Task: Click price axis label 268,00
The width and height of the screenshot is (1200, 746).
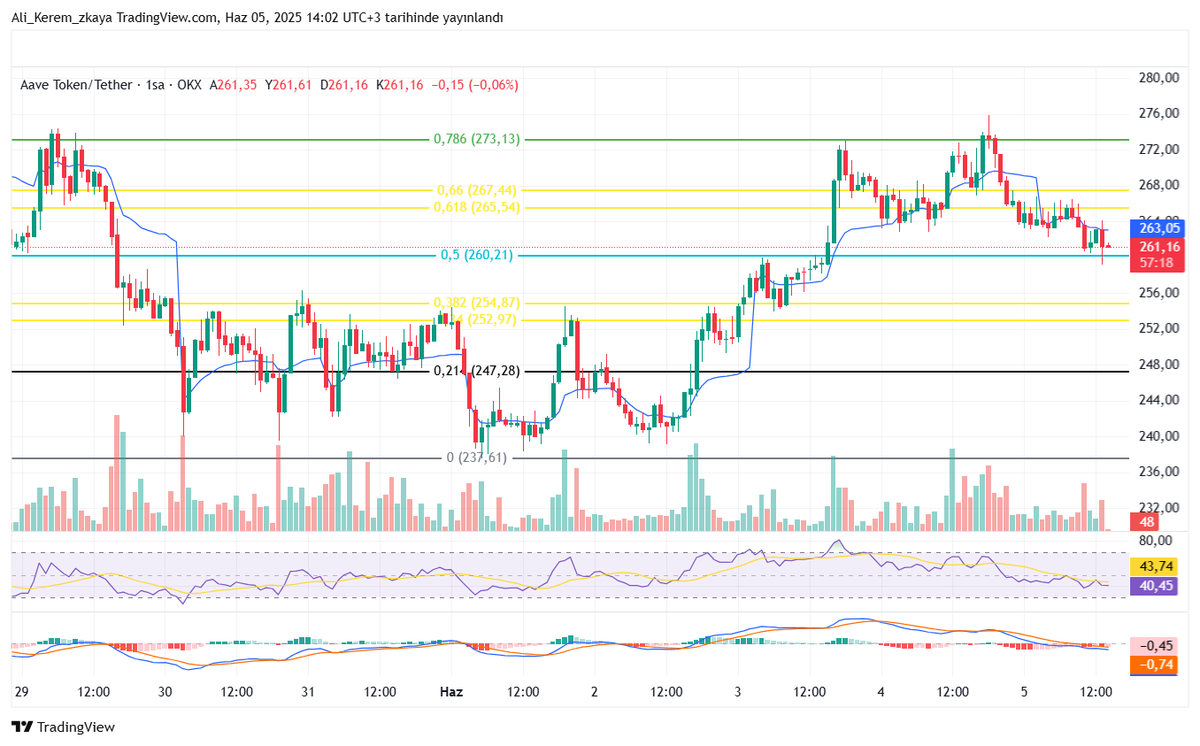Action: [1159, 185]
